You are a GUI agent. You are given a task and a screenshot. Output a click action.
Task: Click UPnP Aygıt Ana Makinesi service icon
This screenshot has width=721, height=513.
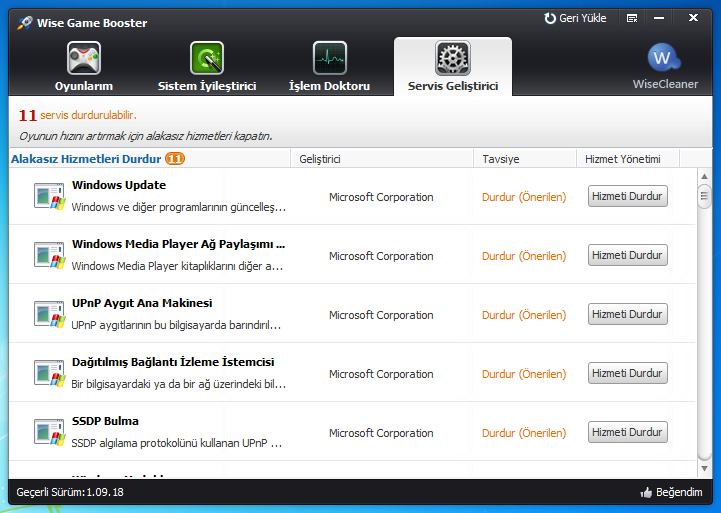click(x=50, y=314)
